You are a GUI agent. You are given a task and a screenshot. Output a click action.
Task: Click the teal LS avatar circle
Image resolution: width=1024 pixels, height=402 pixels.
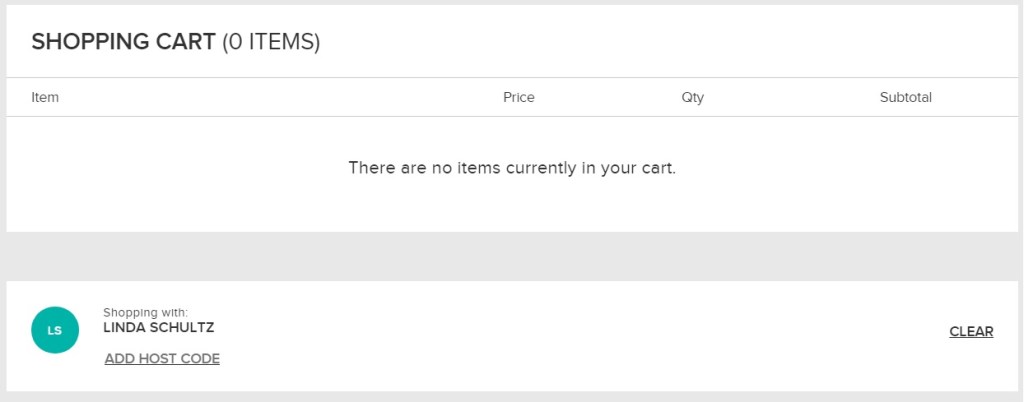point(55,330)
